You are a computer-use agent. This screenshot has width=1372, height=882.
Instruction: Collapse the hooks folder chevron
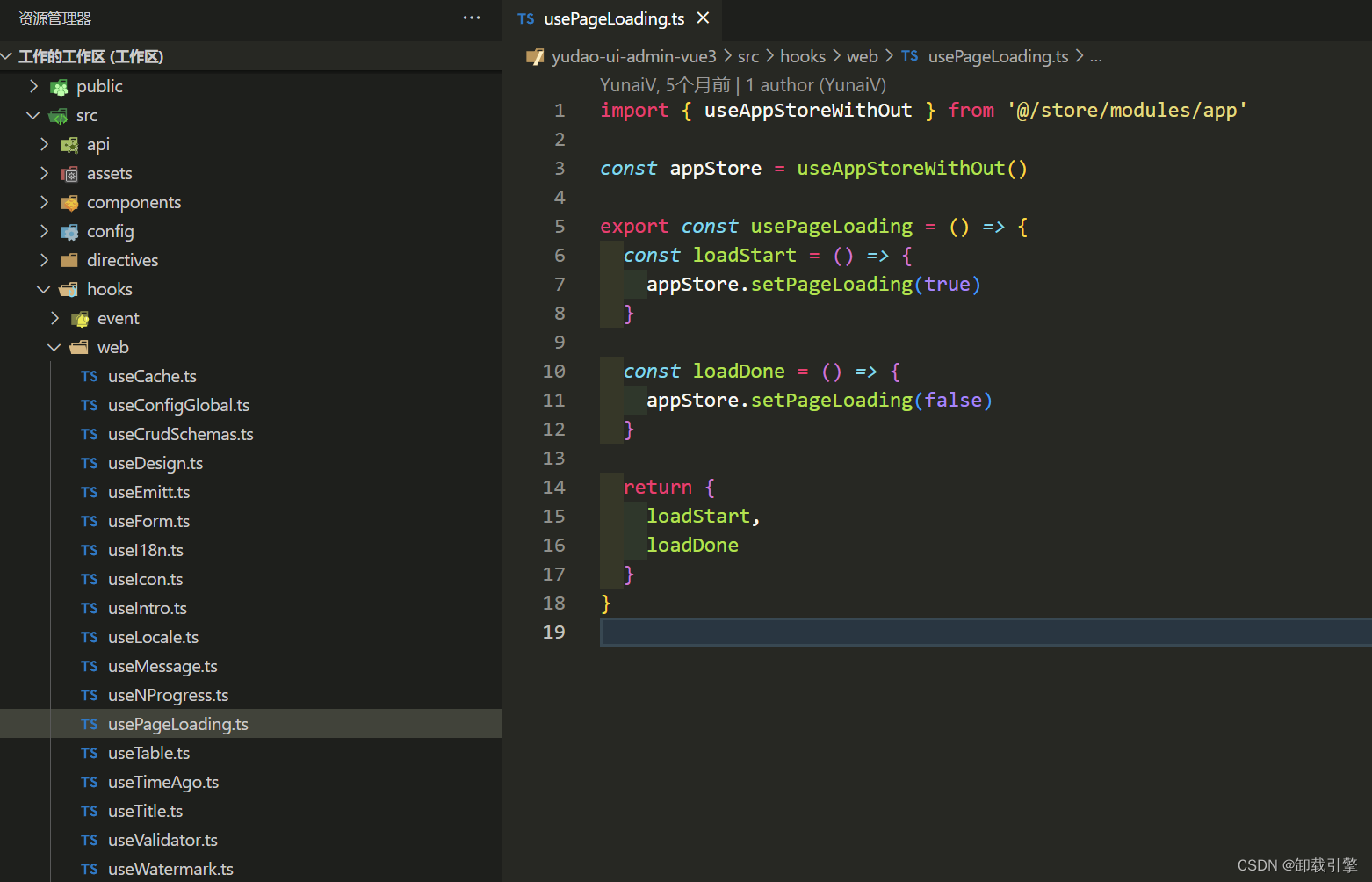click(x=44, y=289)
